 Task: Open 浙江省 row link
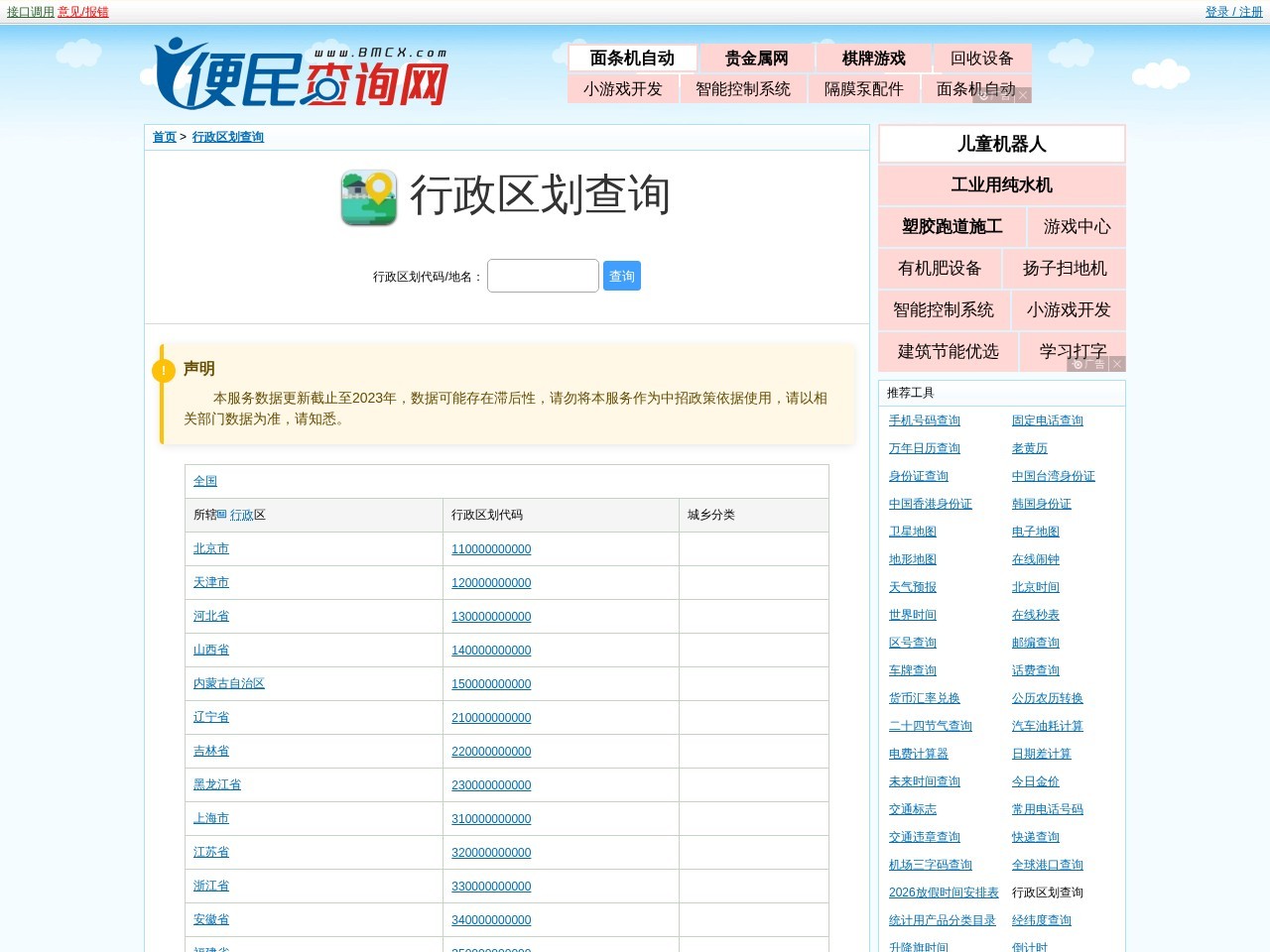tap(211, 886)
